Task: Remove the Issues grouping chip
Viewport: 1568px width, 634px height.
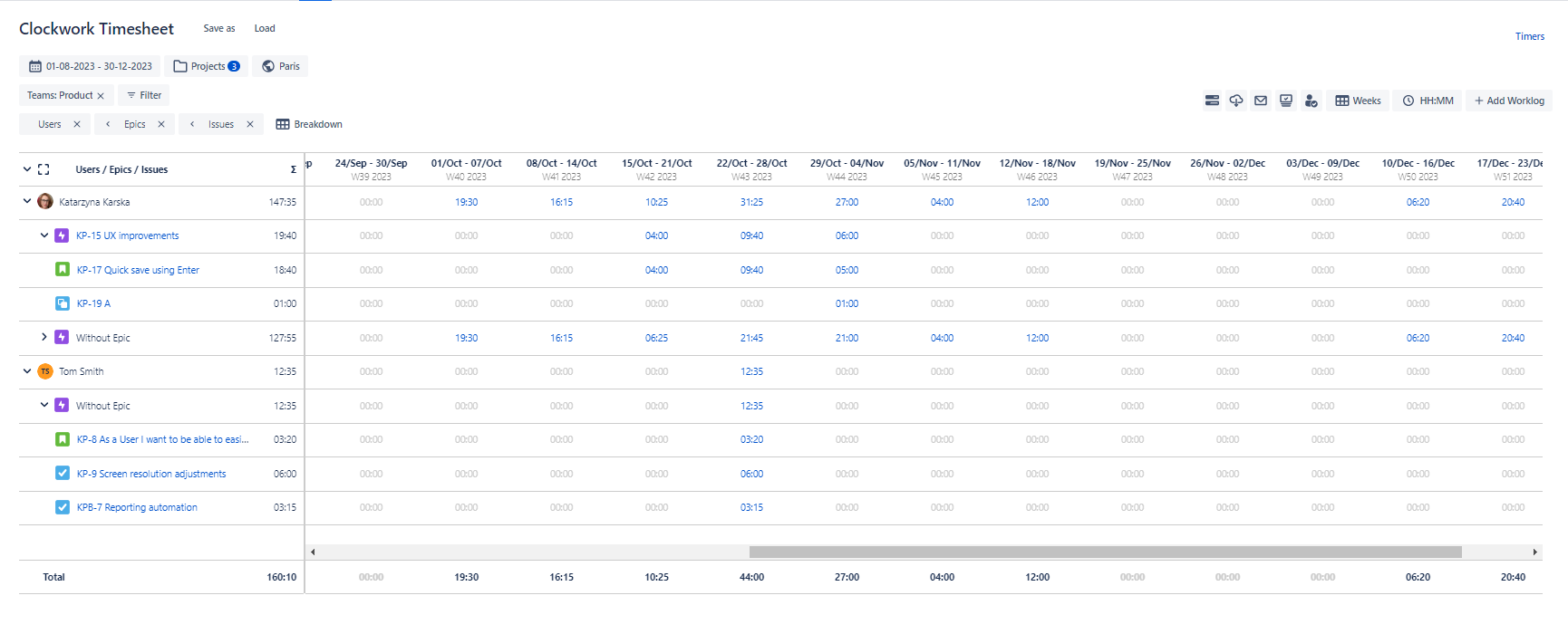Action: click(250, 124)
